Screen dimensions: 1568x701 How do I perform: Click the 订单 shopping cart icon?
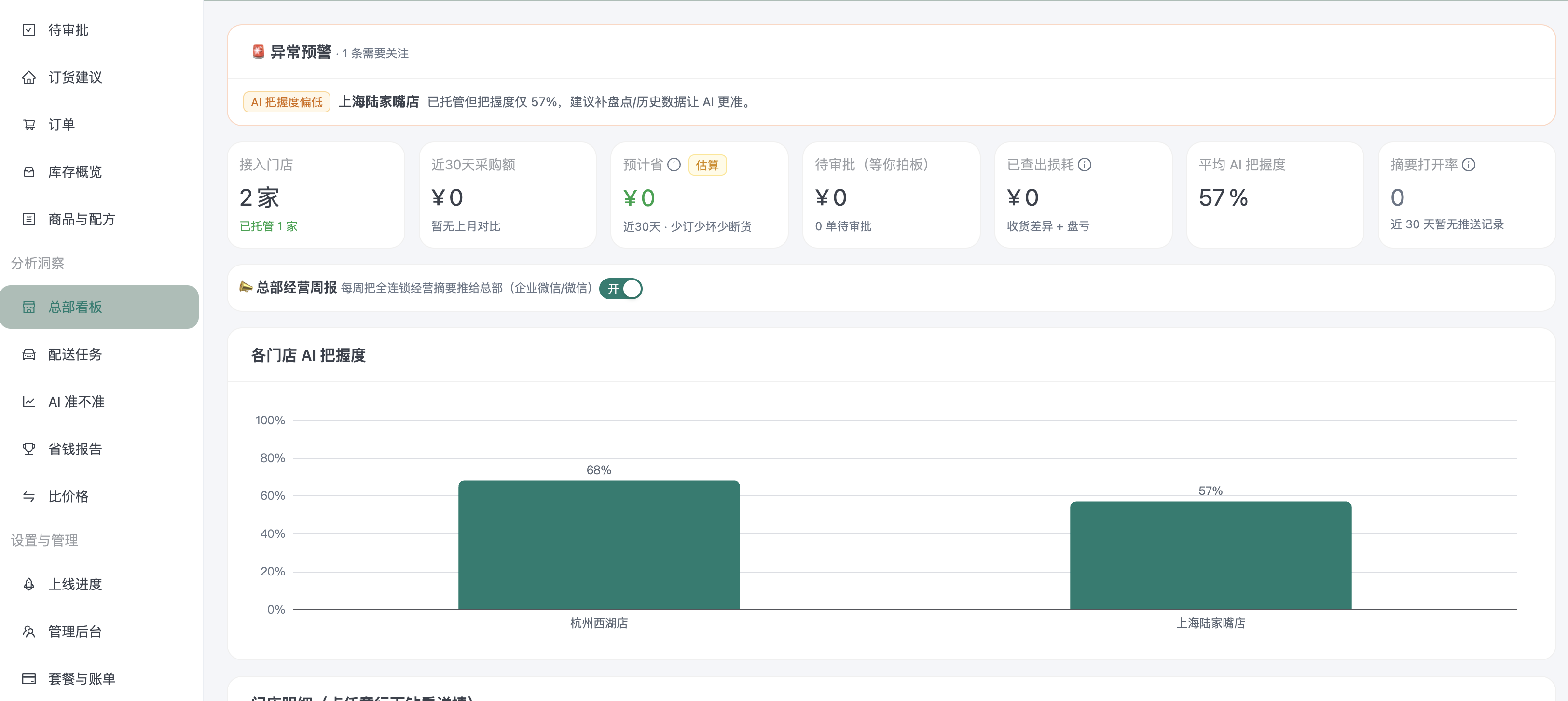pos(28,125)
